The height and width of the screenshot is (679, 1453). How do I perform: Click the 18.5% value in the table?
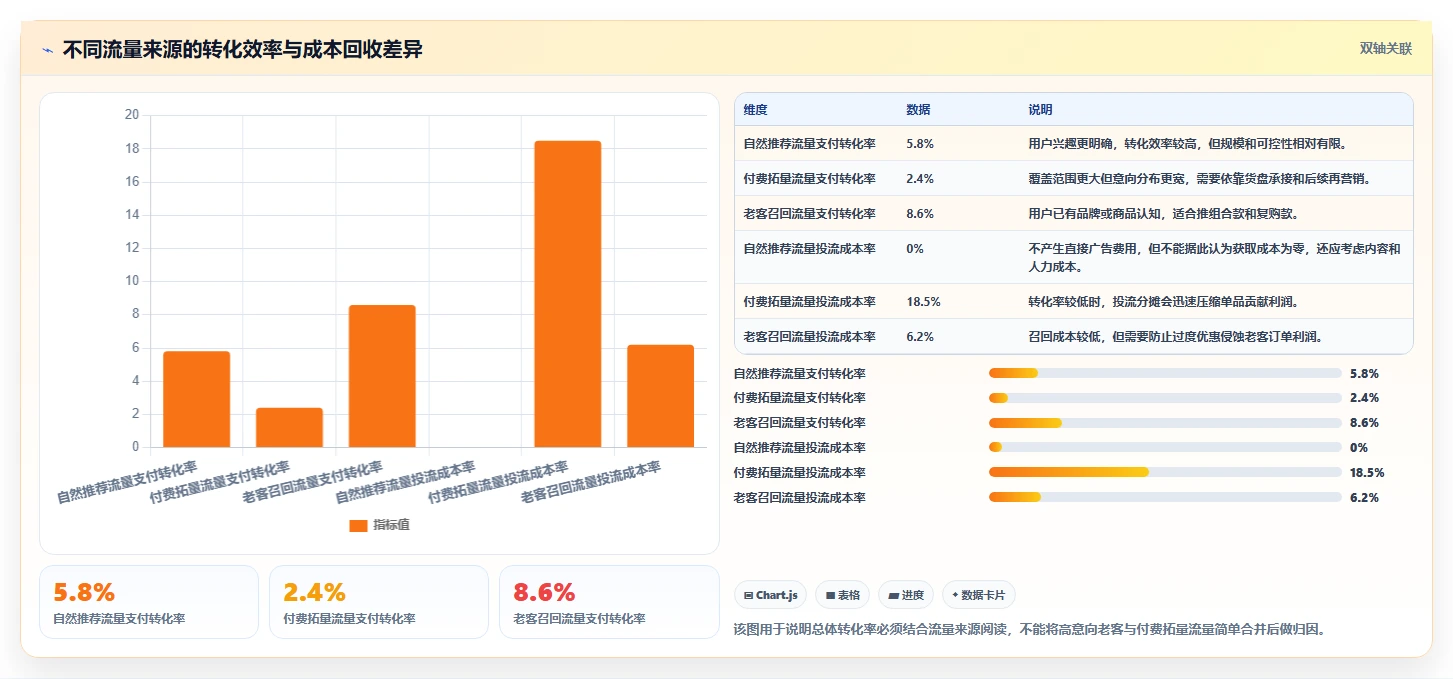click(923, 302)
